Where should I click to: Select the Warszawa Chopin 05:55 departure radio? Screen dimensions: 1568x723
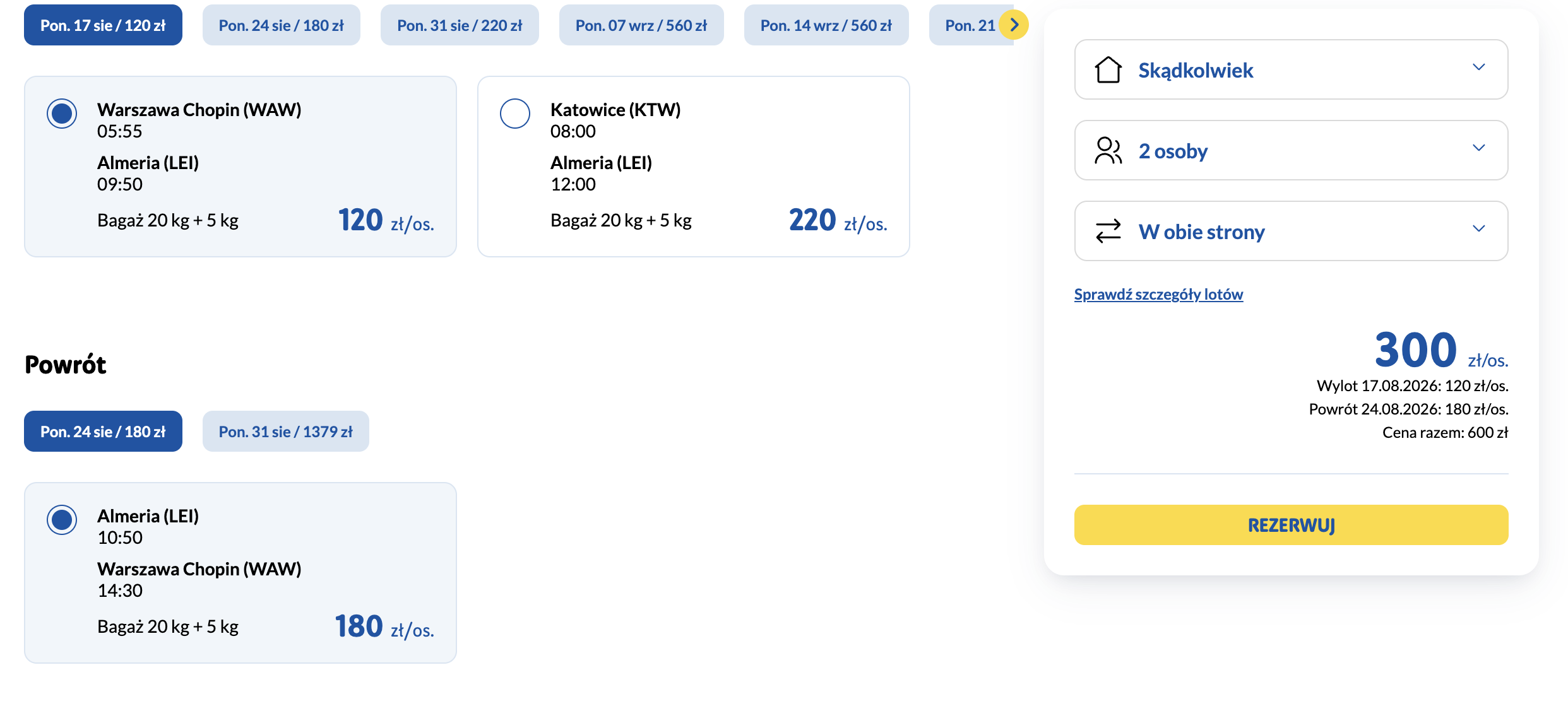tap(62, 114)
